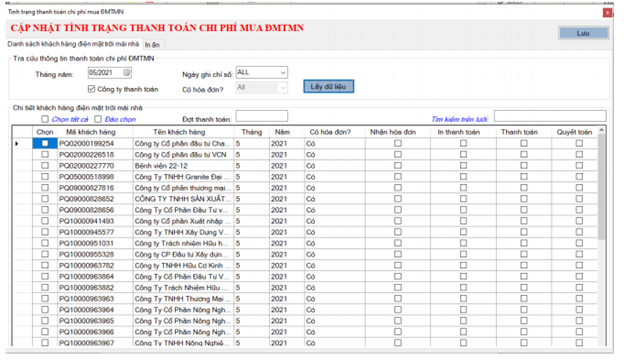Screen dimensions: 624x360
Task: Tick Nhận hóa đơn for PQ02000199254
Action: tap(398, 143)
